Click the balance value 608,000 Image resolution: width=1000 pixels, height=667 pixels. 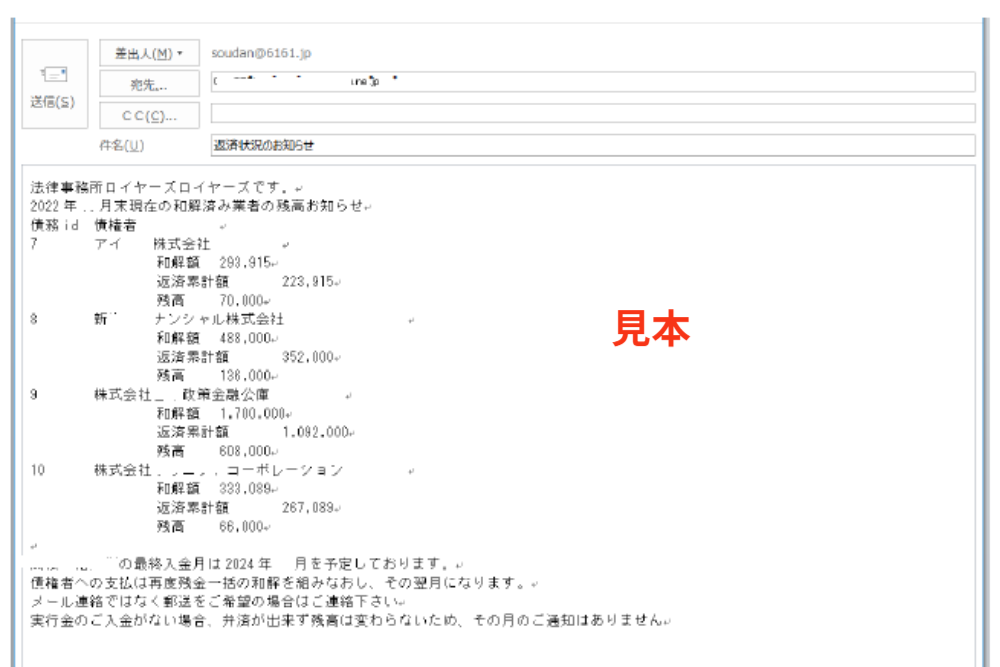[x=246, y=451]
